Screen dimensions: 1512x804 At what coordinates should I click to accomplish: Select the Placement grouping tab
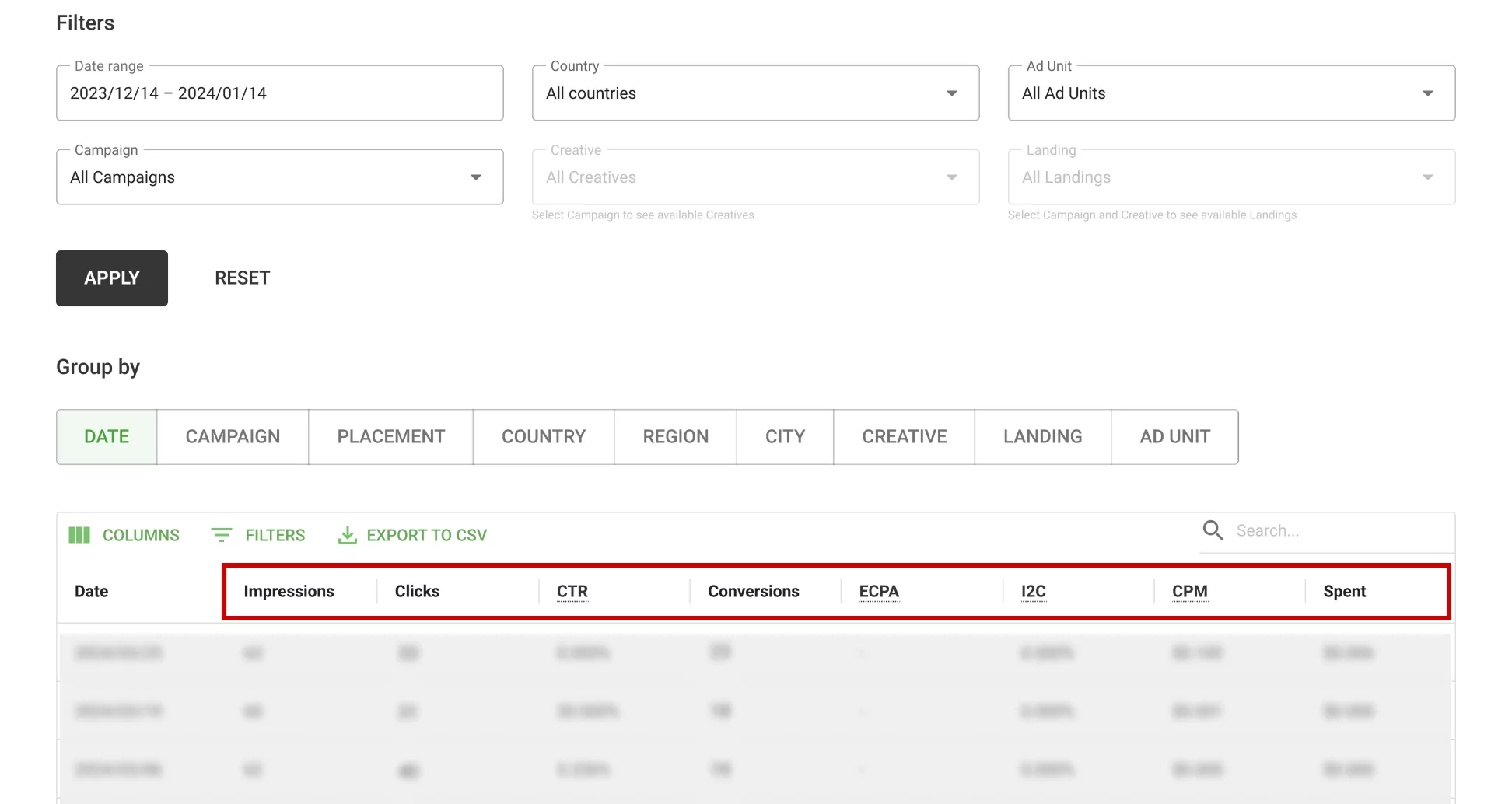pyautogui.click(x=390, y=437)
